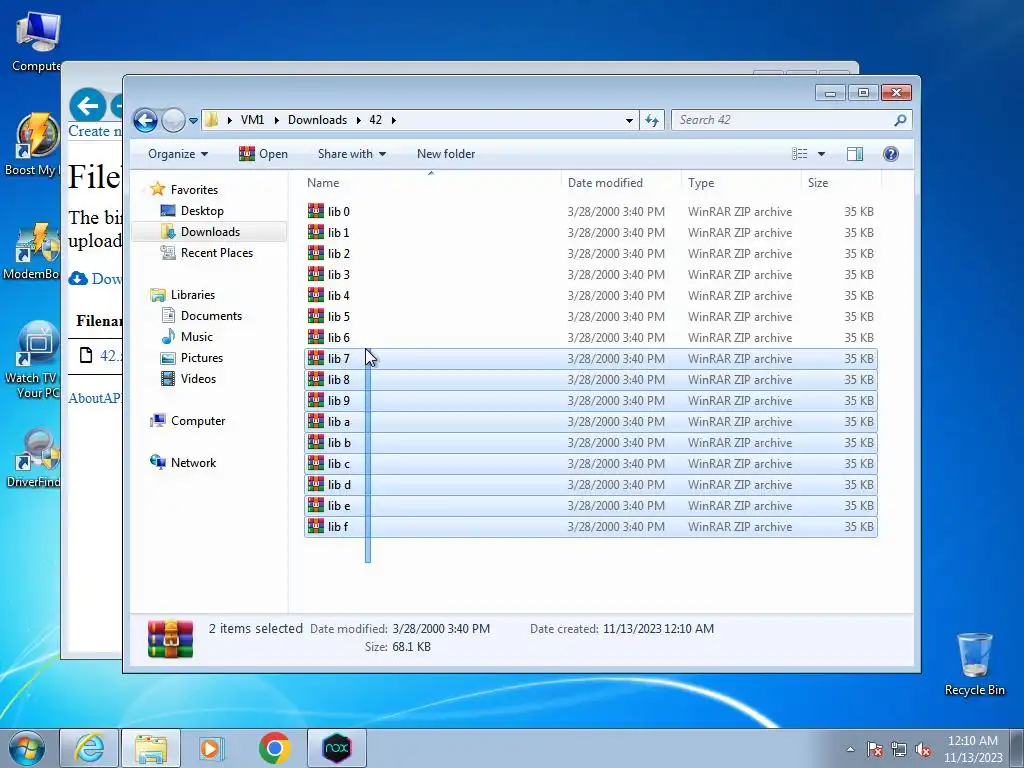Open Nox app from taskbar
The image size is (1024, 768).
(x=337, y=748)
